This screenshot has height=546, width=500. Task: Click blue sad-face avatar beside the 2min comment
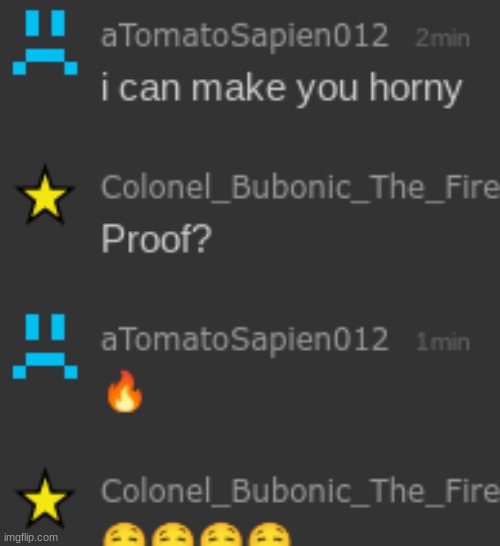[45, 42]
